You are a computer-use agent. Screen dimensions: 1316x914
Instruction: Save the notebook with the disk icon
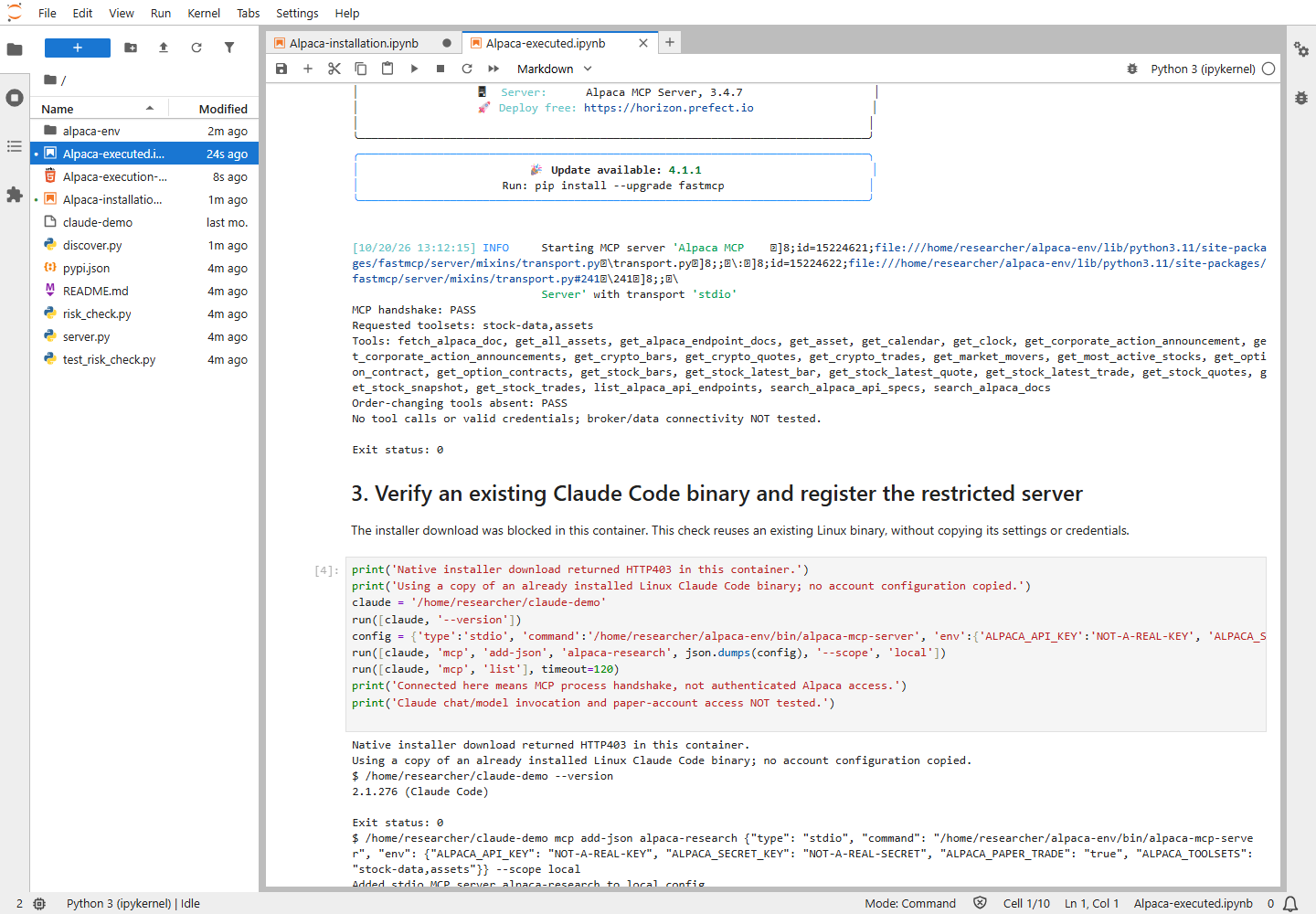click(x=281, y=69)
